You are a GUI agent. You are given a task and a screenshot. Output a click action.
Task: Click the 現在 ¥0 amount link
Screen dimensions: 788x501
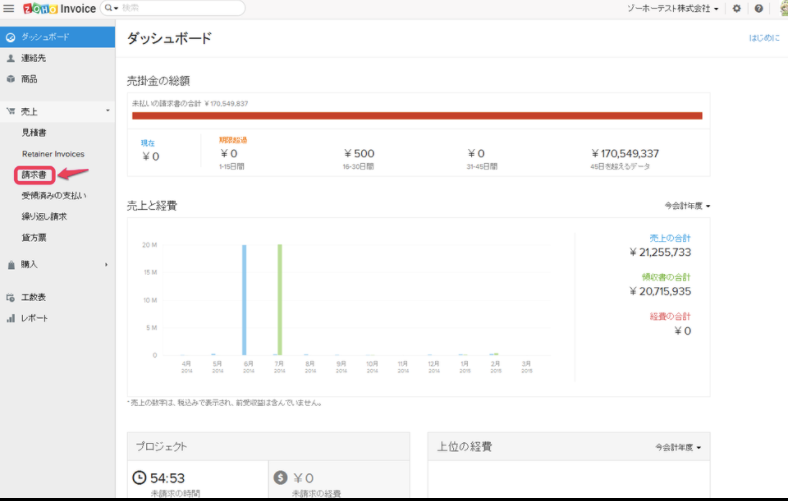point(150,156)
